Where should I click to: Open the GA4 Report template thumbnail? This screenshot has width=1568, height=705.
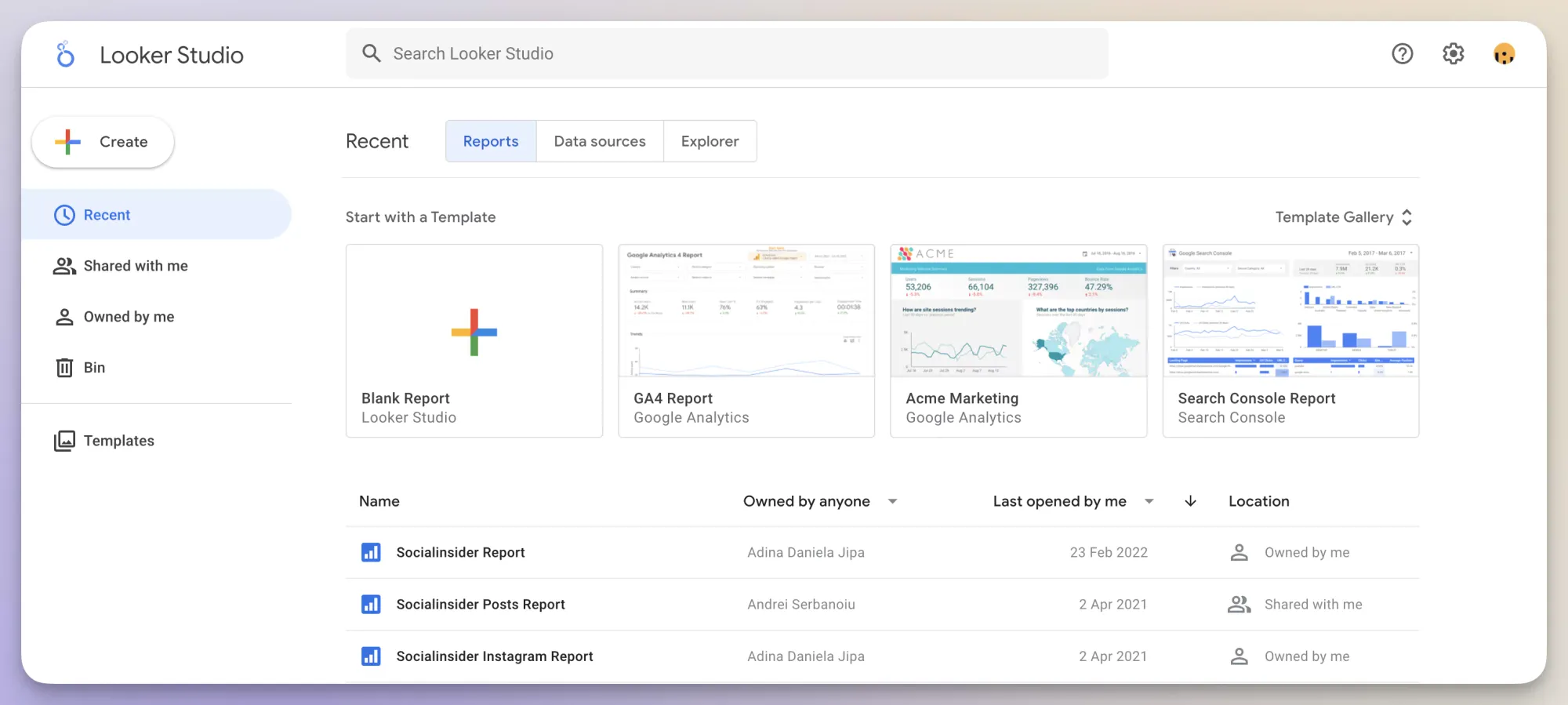tap(746, 311)
